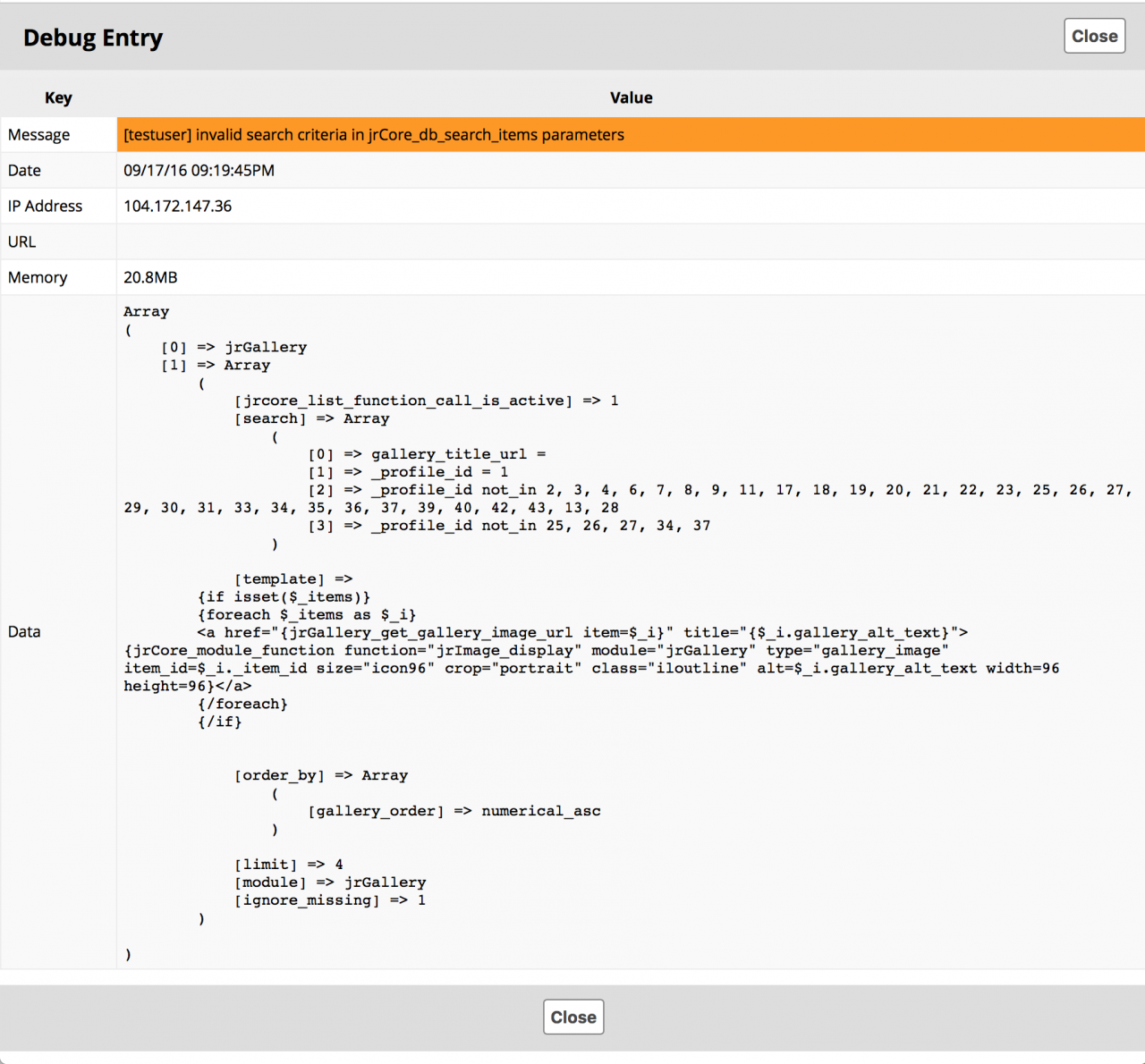Click the jrcore_list_function_call_is_active line
The image size is (1145, 1064).
[426, 401]
